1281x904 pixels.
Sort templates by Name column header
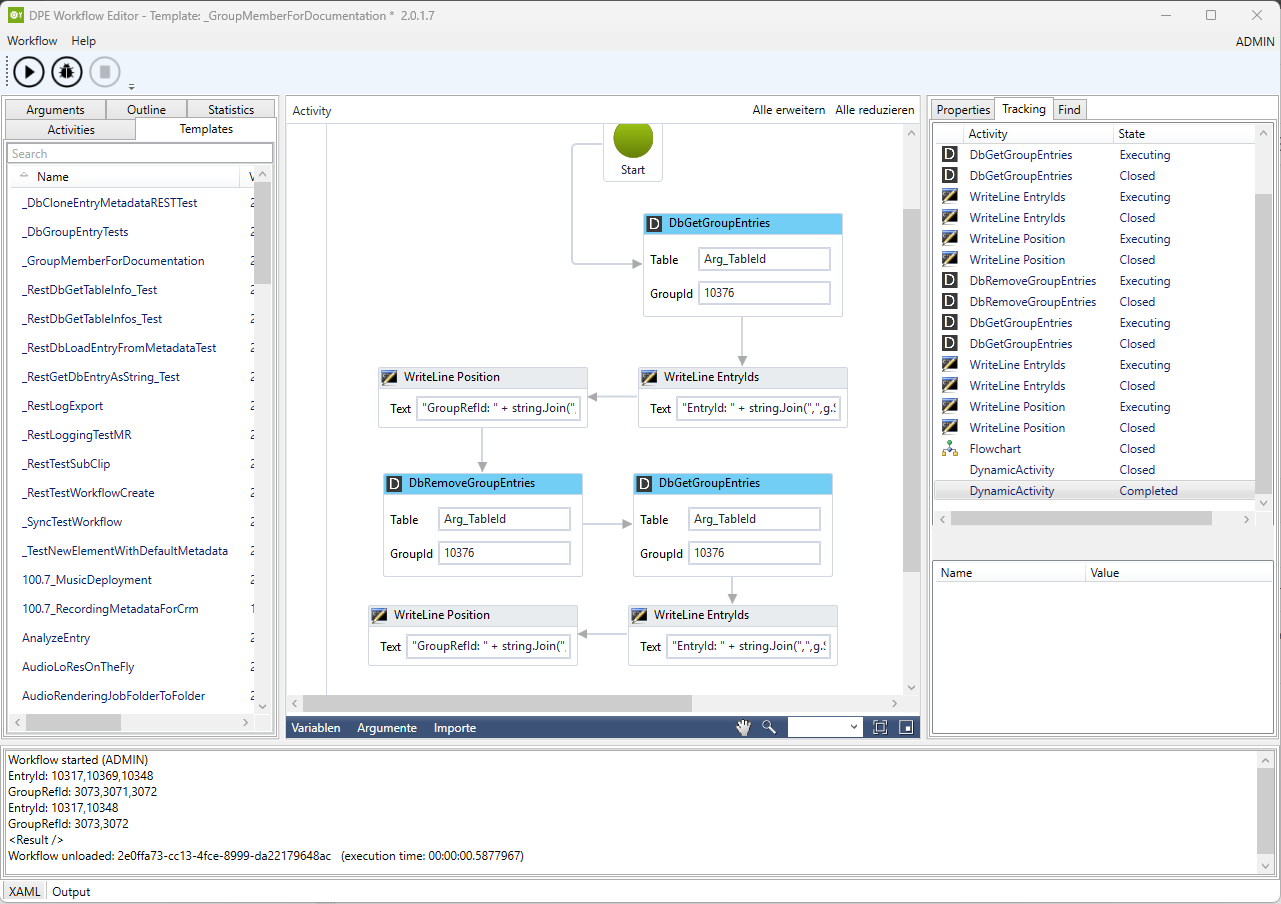[53, 177]
